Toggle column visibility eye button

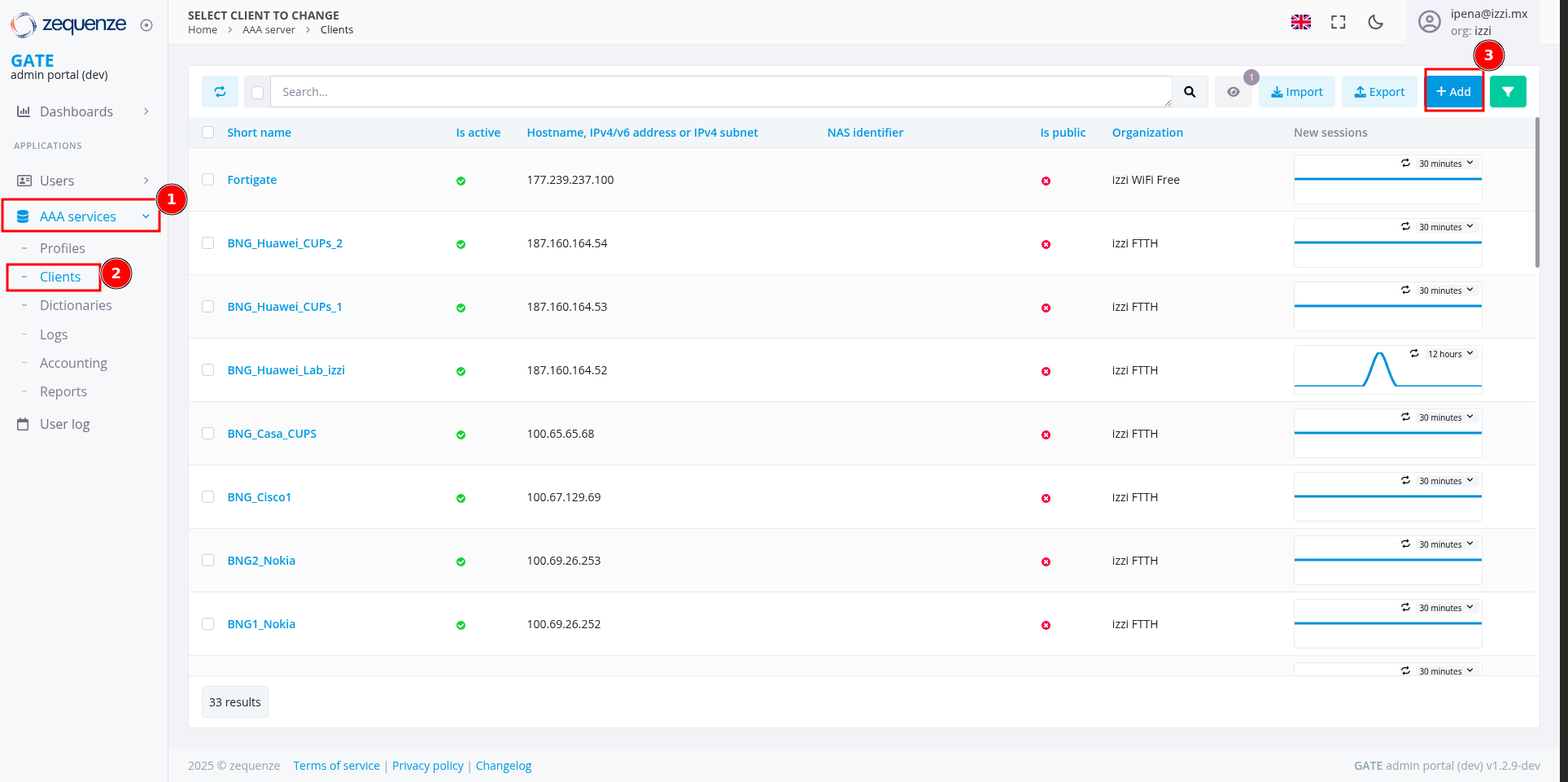(x=1234, y=92)
